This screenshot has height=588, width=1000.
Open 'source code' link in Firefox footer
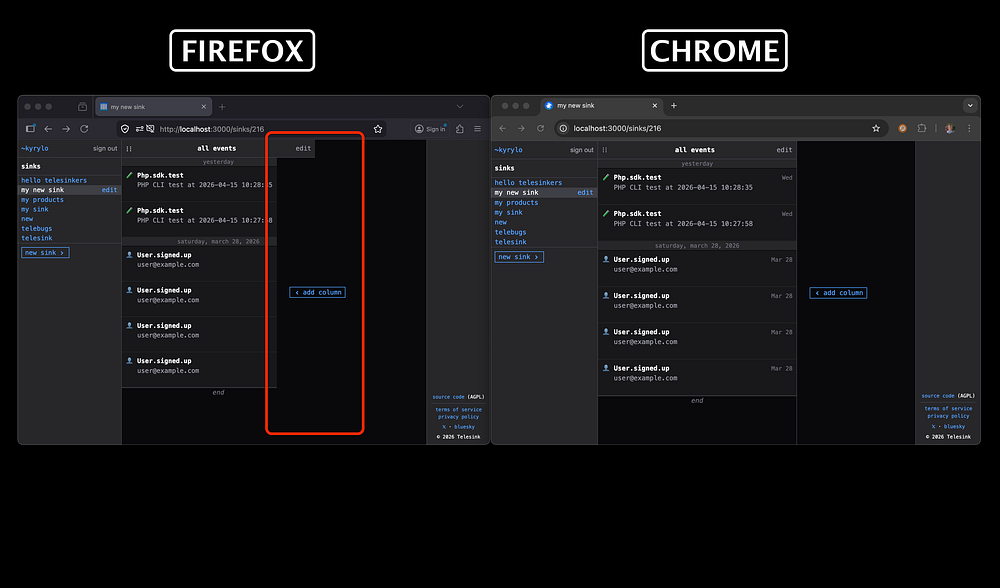pos(449,397)
